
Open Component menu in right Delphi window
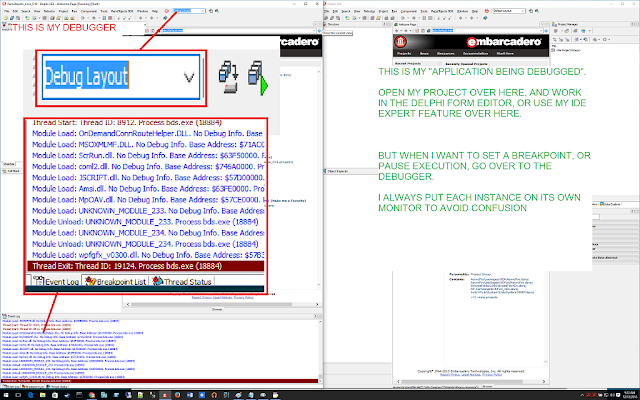click(409, 11)
